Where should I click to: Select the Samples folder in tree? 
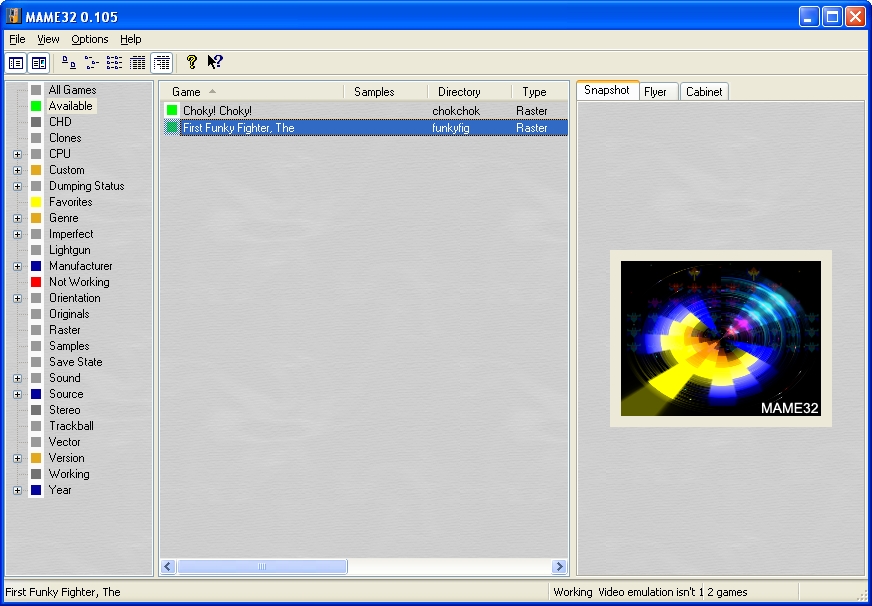(x=69, y=346)
